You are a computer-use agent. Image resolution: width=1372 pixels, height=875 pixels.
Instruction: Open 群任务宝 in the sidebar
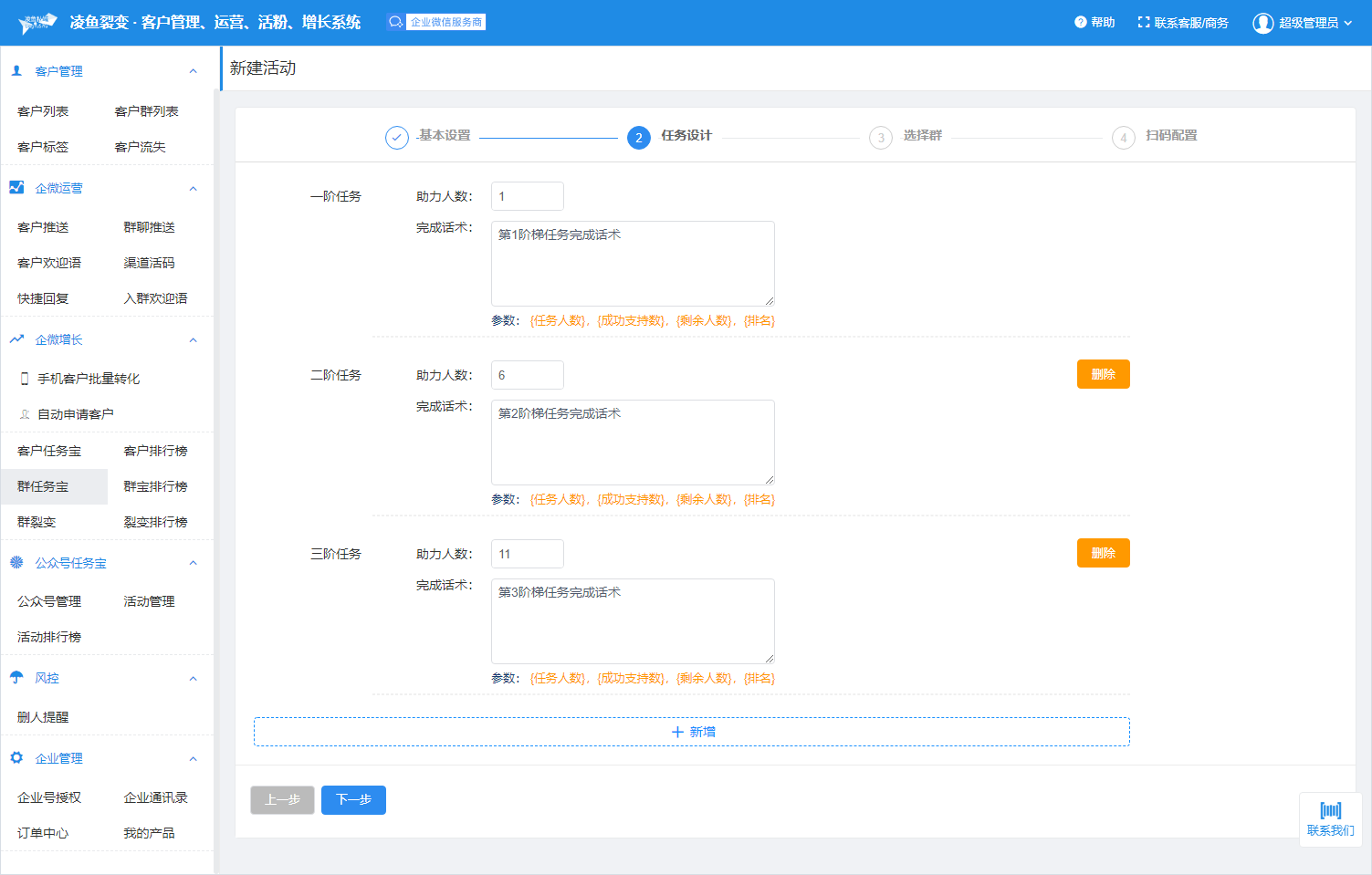pyautogui.click(x=43, y=487)
